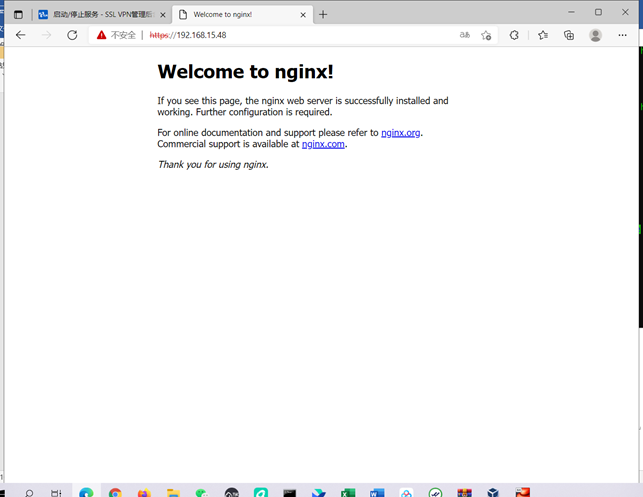This screenshot has width=643, height=497.
Task: Open the Favorites list
Action: 543,35
